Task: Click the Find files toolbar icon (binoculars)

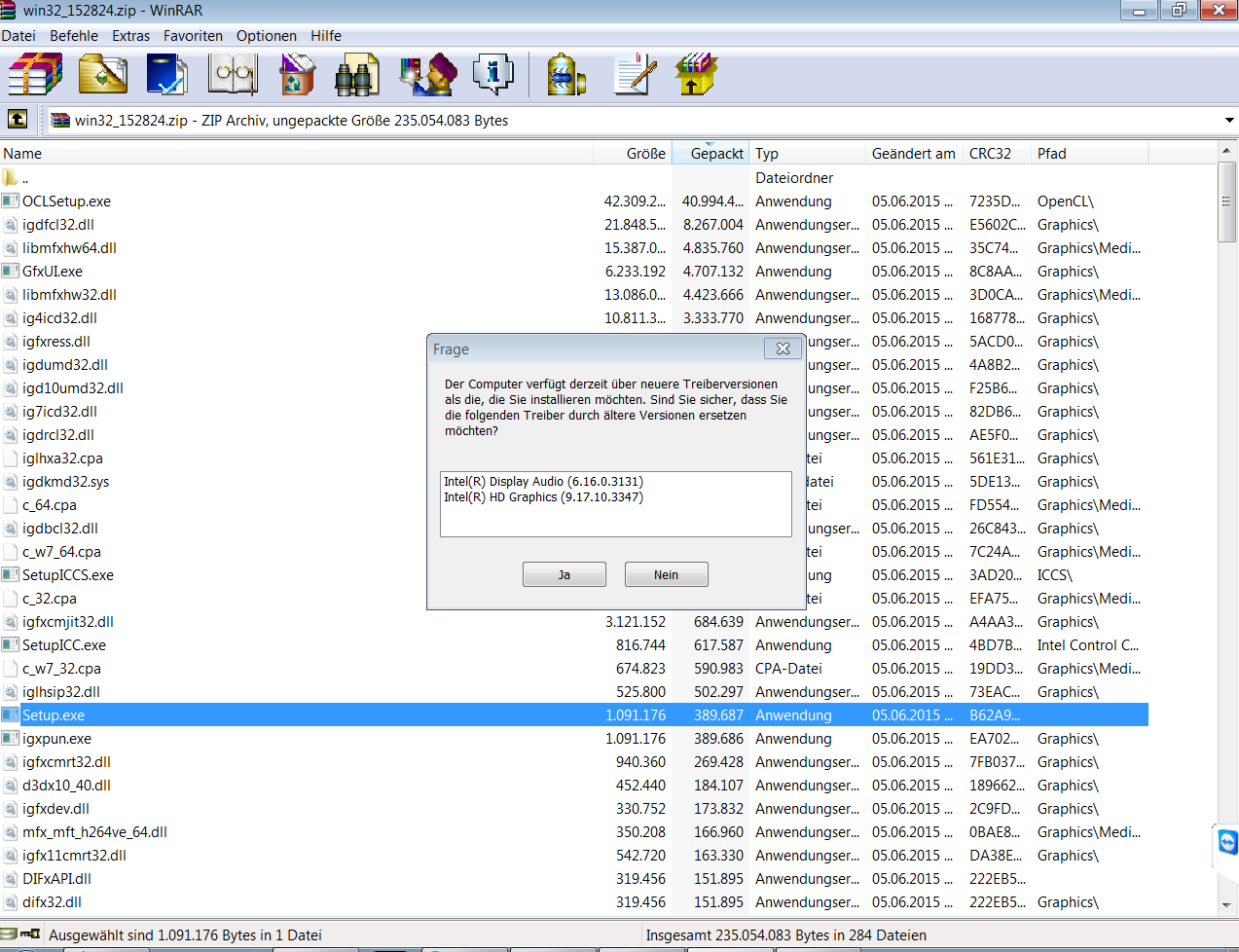Action: coord(356,75)
